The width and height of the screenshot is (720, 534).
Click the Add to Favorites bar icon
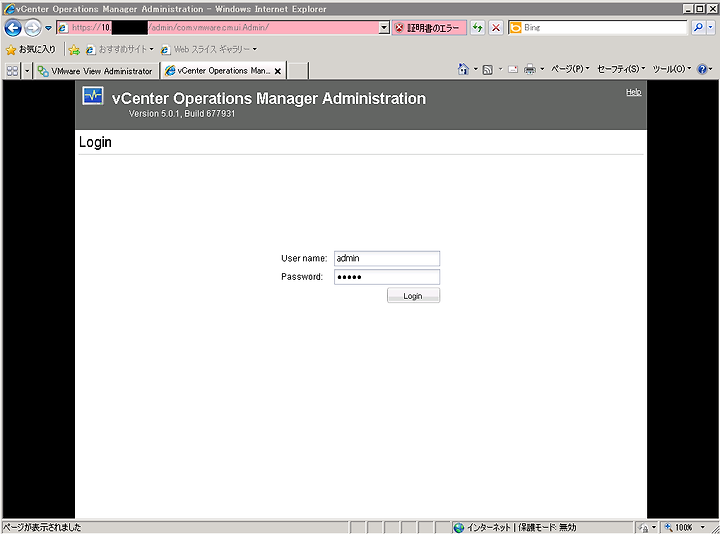click(74, 50)
